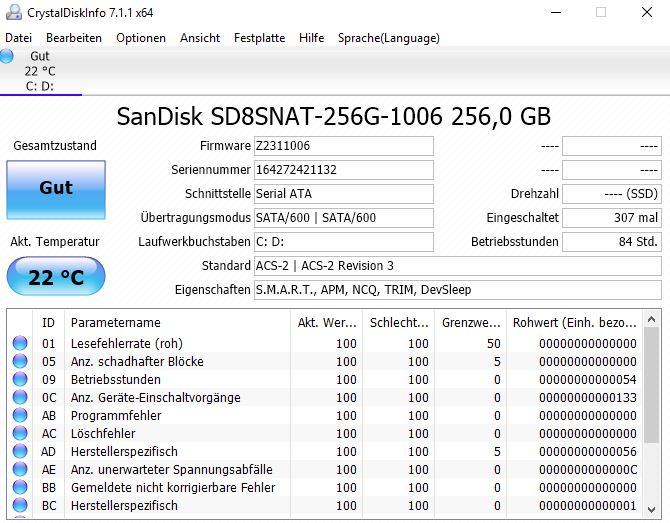Screen dimensions: 670x523
Task: Click status orb for row BC Herstellerspezifisch
Action: (x=20, y=505)
